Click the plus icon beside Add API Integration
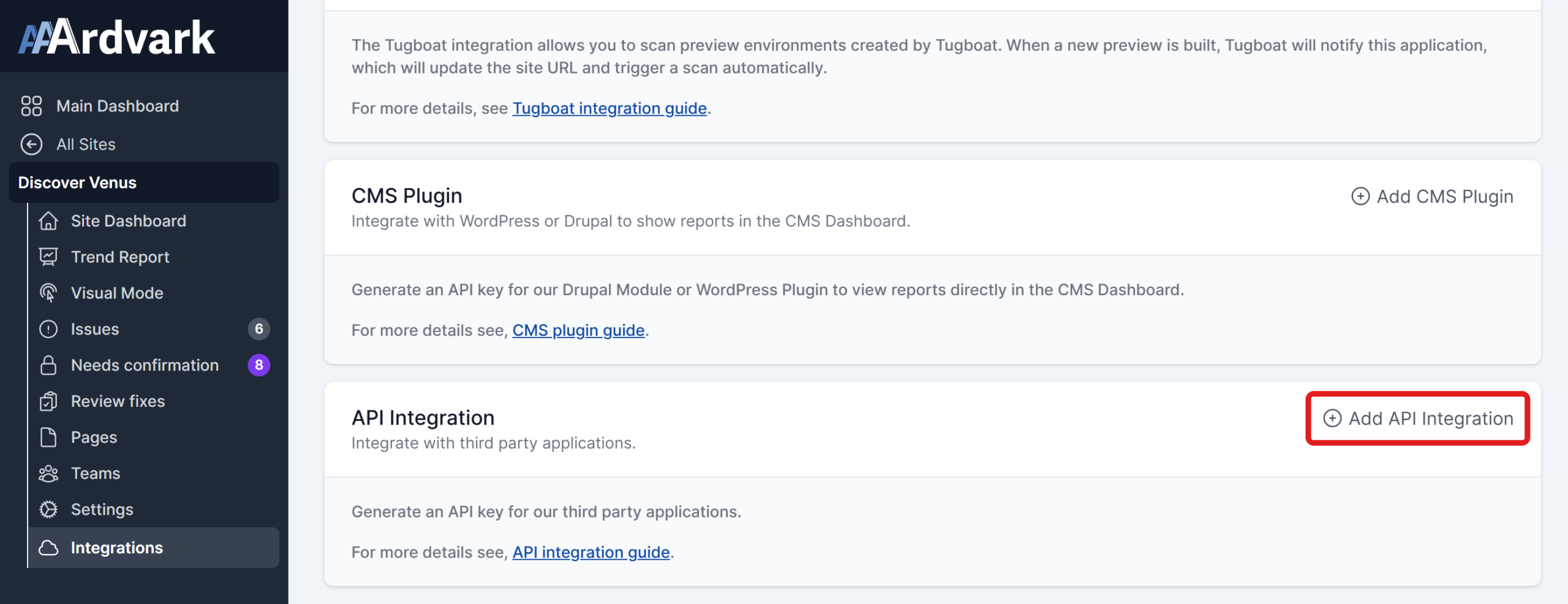Viewport: 1568px width, 604px height. click(1332, 418)
